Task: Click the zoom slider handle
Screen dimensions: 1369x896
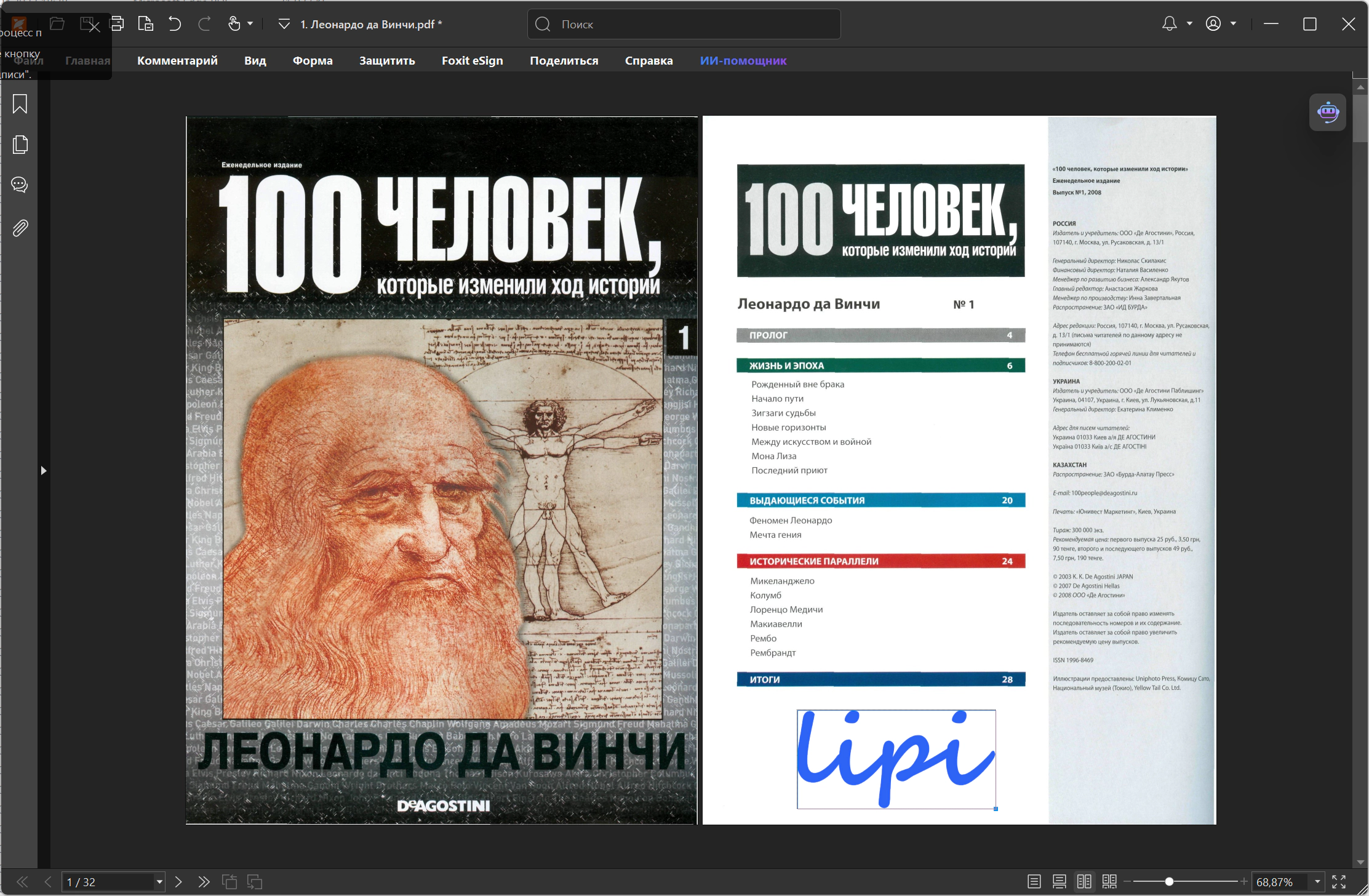Action: pos(1168,882)
